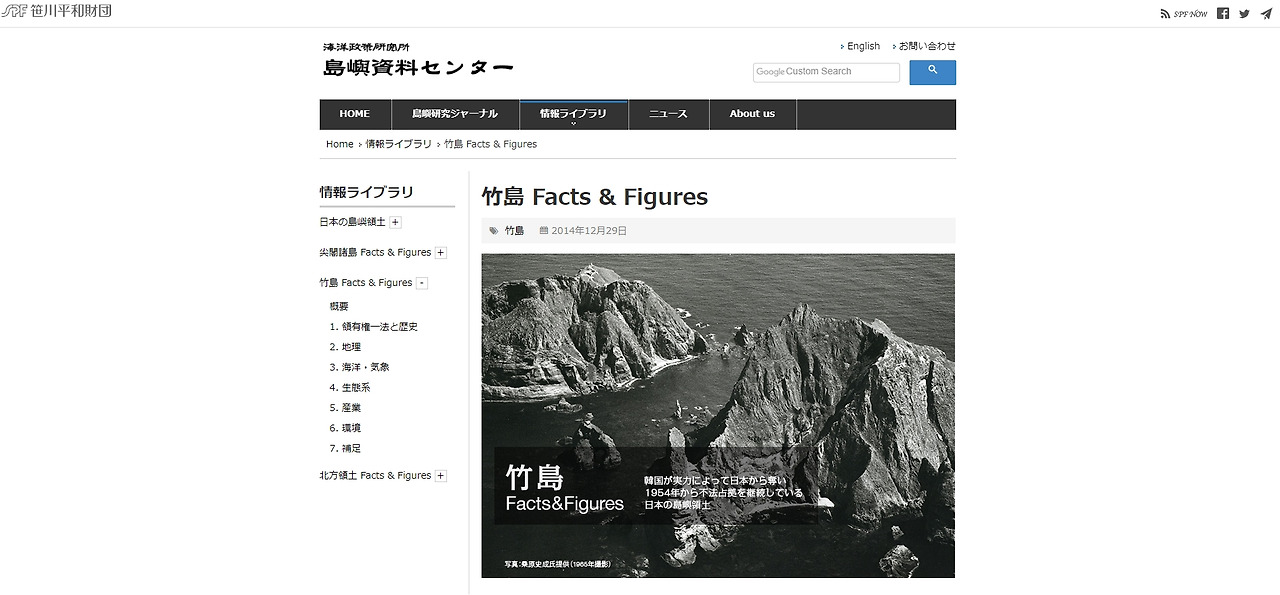Click the 2014年12月29日 date text
1280x595 pixels.
tap(589, 231)
